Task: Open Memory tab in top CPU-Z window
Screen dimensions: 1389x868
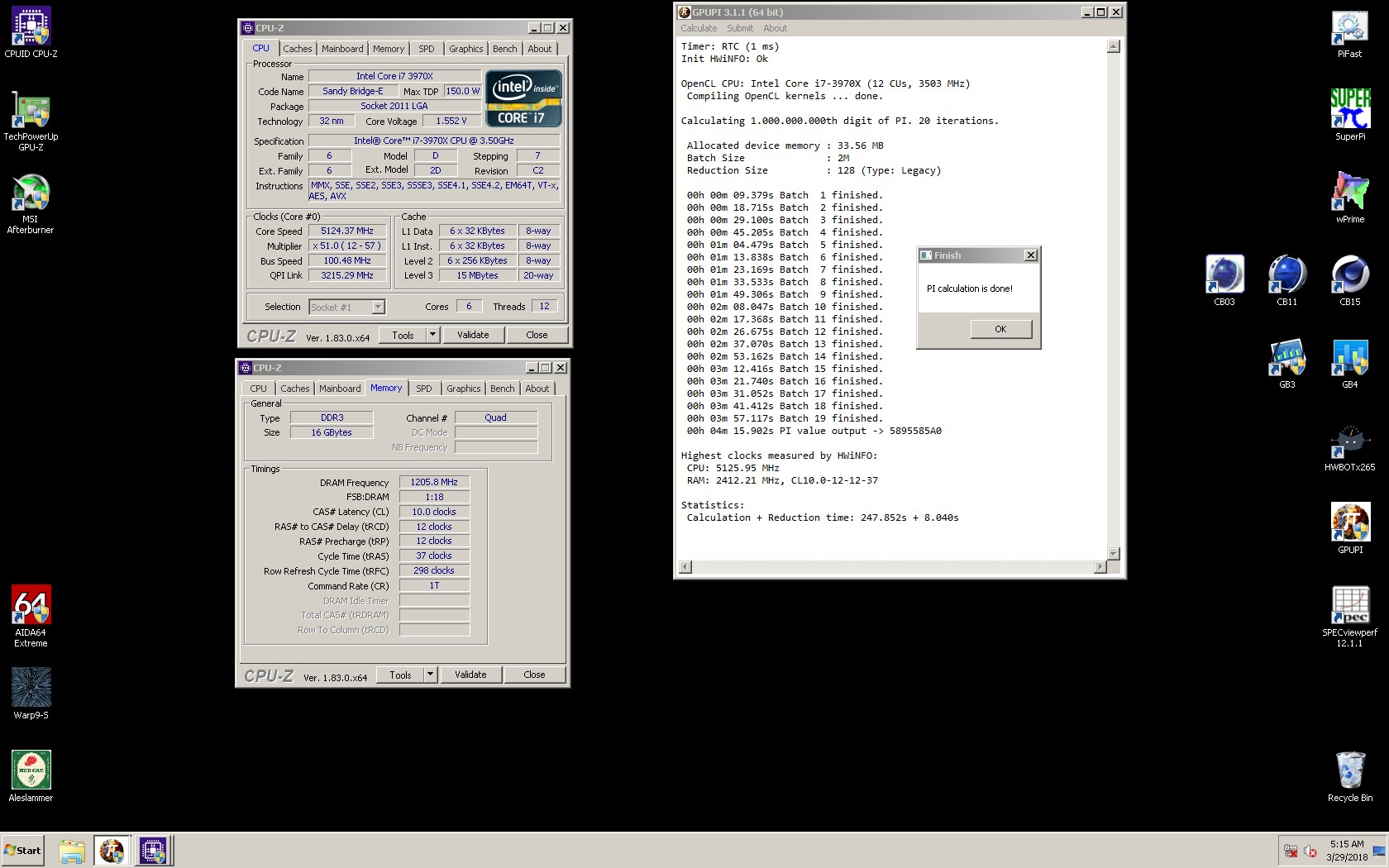Action: (x=389, y=49)
